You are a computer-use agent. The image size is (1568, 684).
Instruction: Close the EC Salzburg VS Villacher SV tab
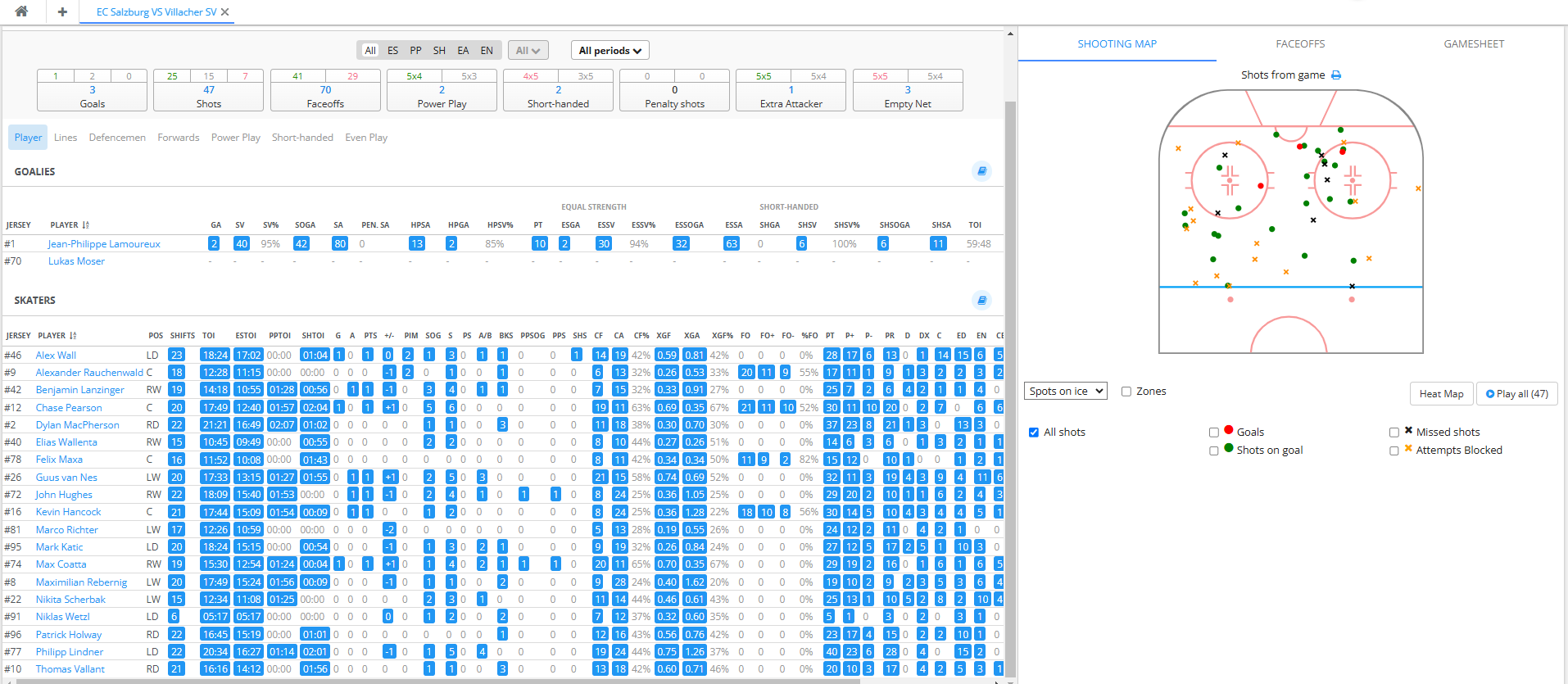(x=225, y=12)
